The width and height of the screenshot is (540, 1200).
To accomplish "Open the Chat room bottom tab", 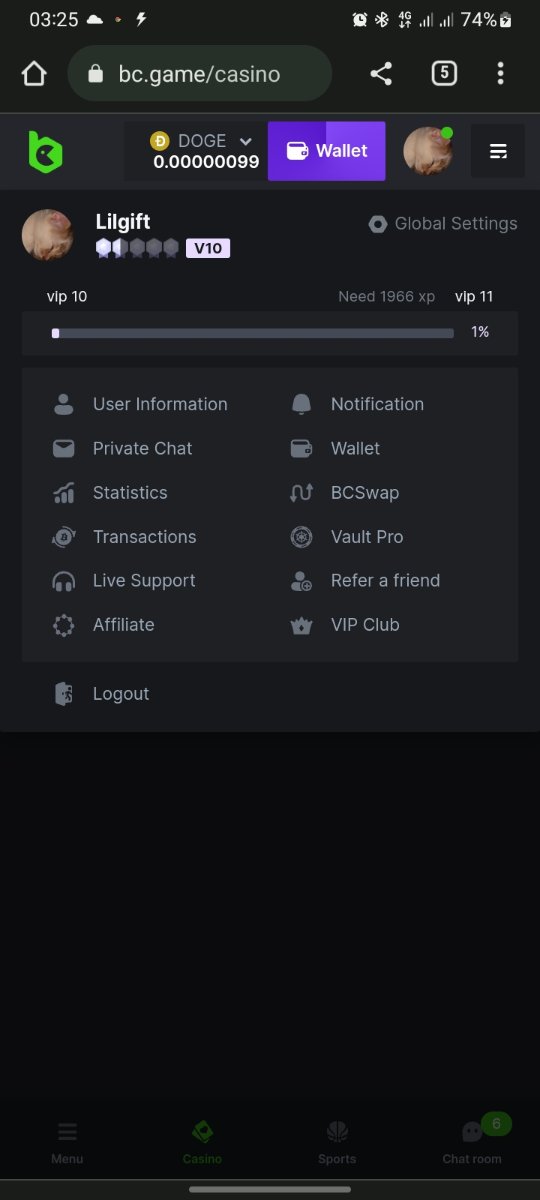I will [472, 1143].
